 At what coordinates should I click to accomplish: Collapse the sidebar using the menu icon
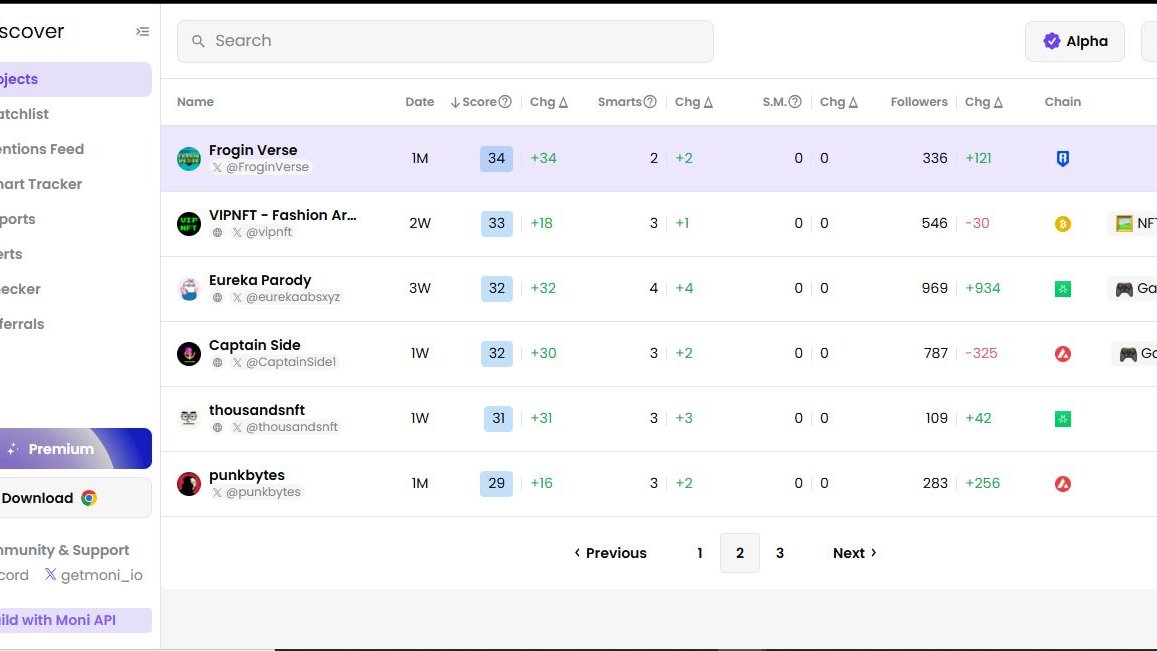142,32
